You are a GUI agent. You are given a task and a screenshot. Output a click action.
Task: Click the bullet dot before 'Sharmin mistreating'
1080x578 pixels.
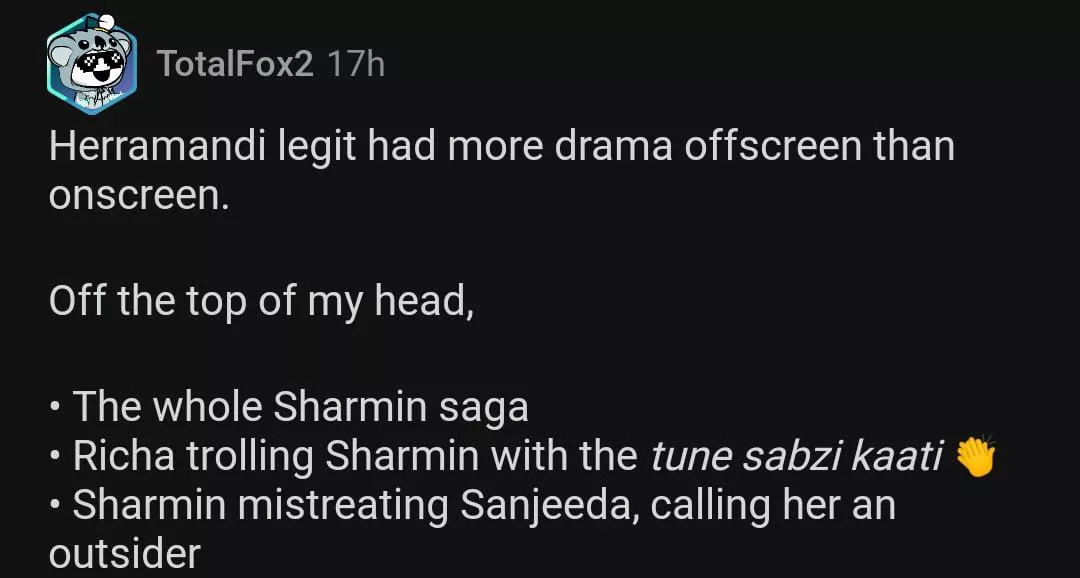coord(56,508)
